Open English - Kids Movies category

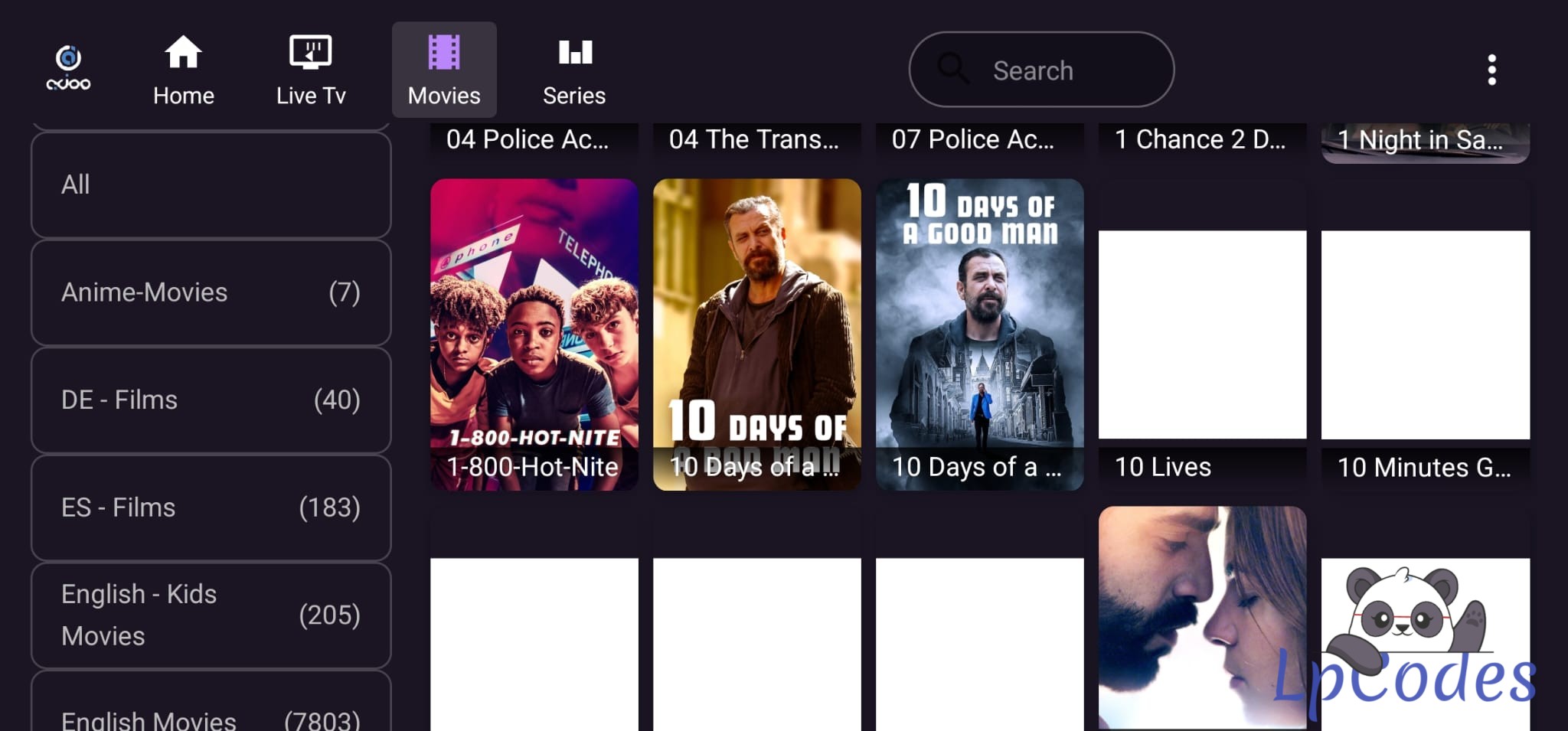[211, 615]
